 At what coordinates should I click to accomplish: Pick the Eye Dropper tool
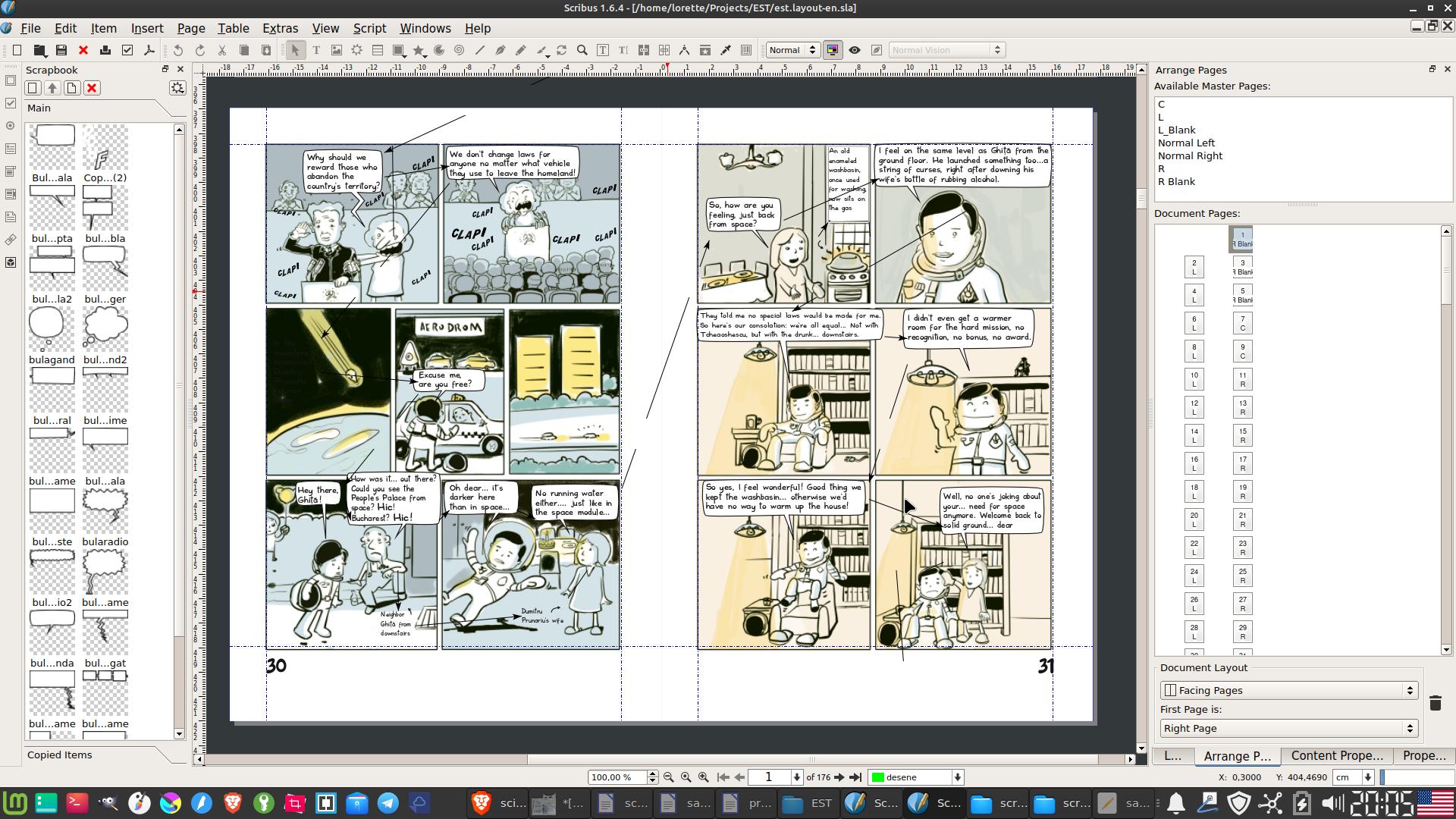click(x=726, y=50)
